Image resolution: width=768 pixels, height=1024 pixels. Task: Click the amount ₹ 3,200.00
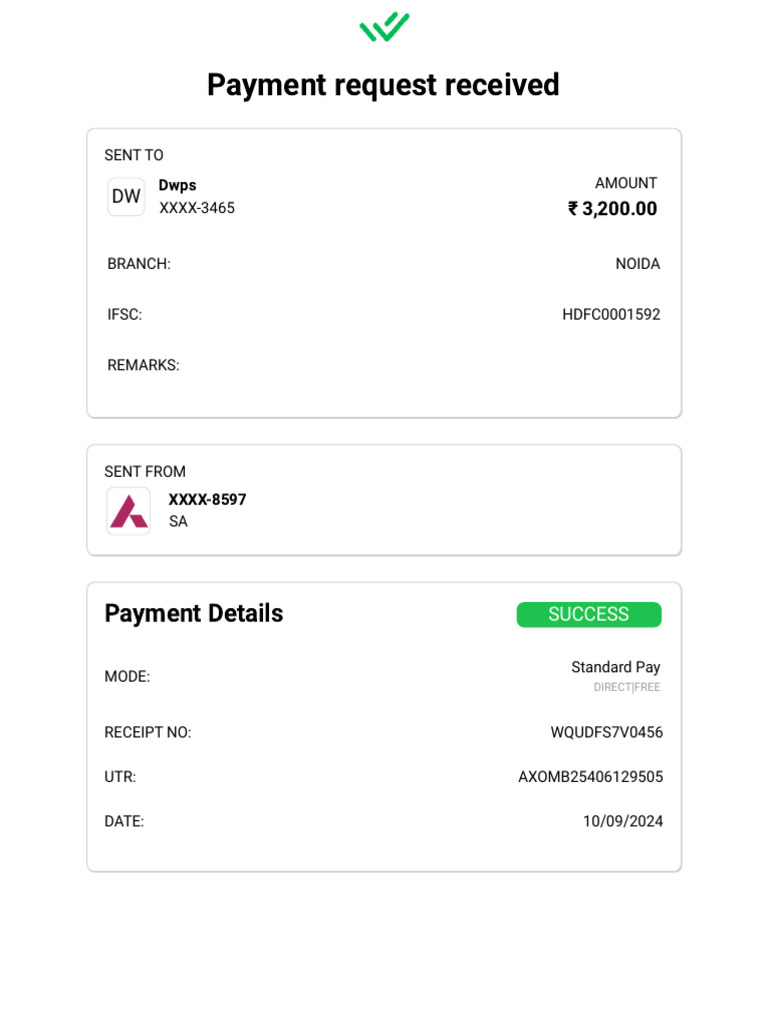tap(612, 209)
